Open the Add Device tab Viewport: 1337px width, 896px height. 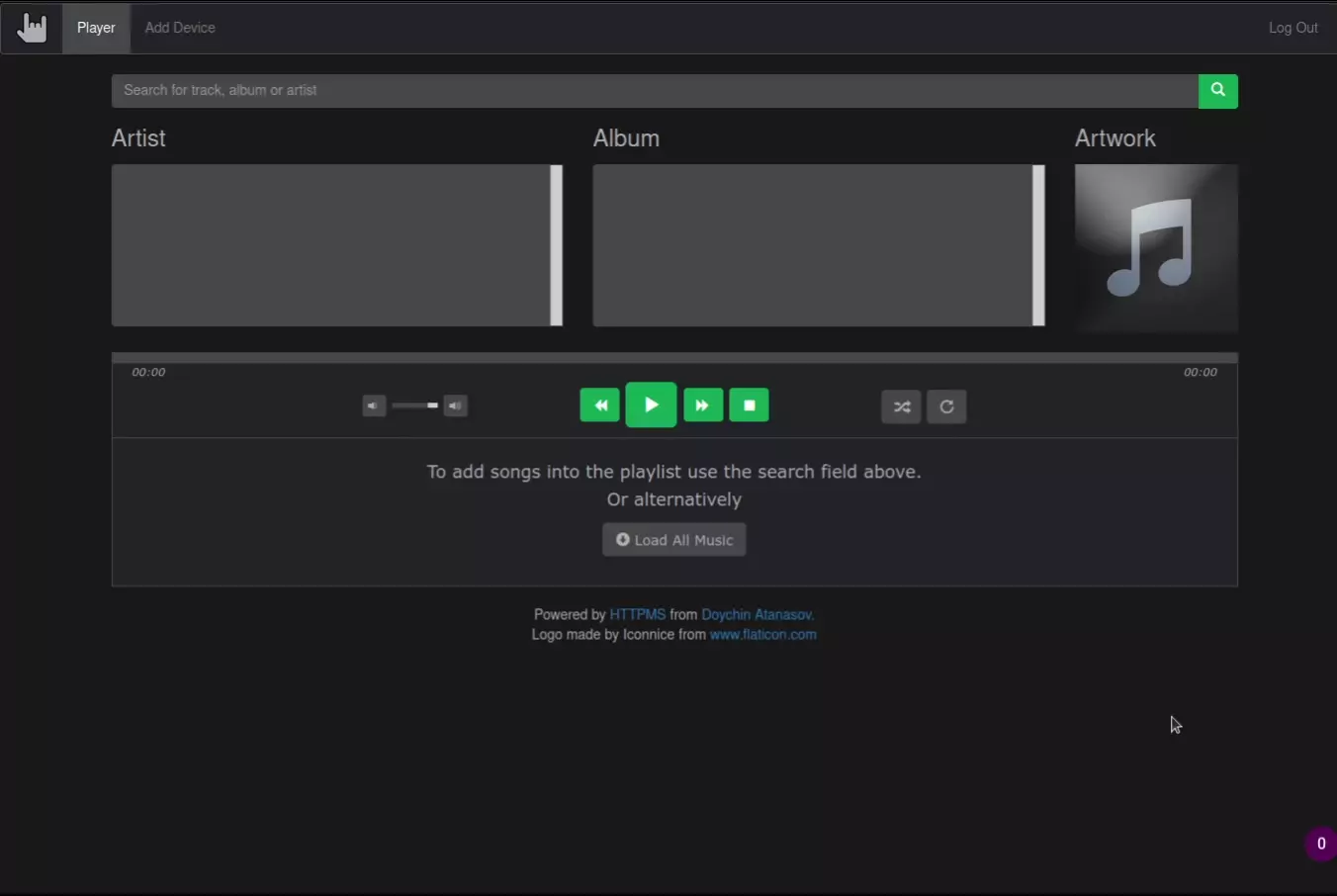tap(180, 28)
